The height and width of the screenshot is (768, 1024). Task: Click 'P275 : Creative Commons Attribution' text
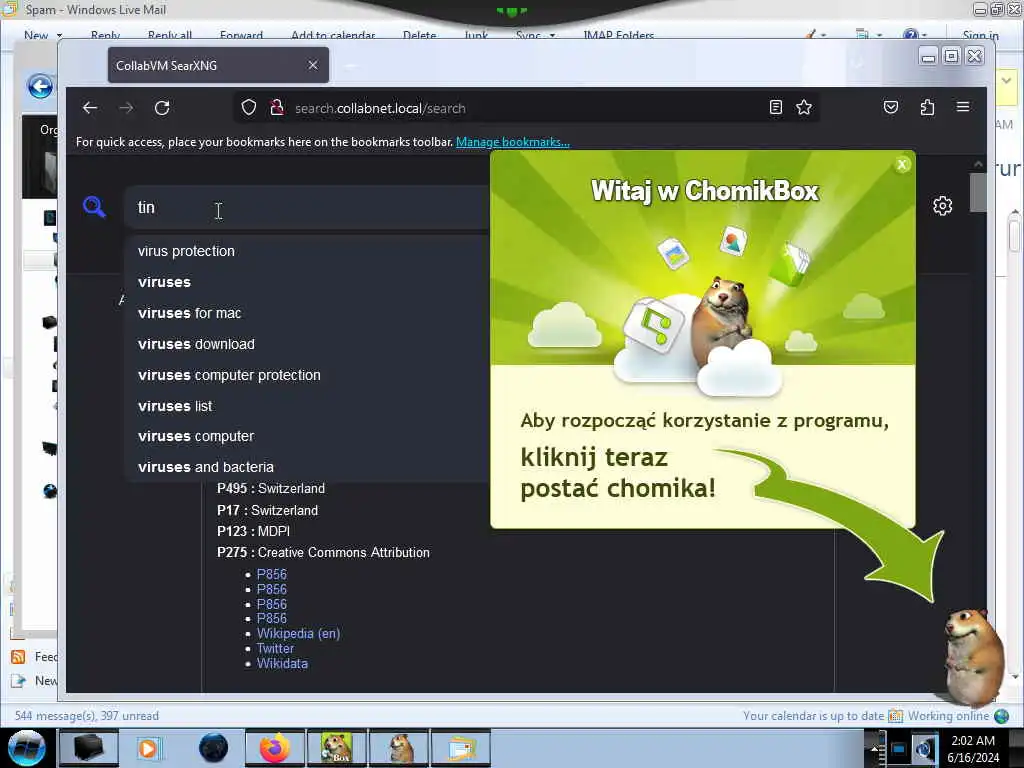(x=323, y=552)
